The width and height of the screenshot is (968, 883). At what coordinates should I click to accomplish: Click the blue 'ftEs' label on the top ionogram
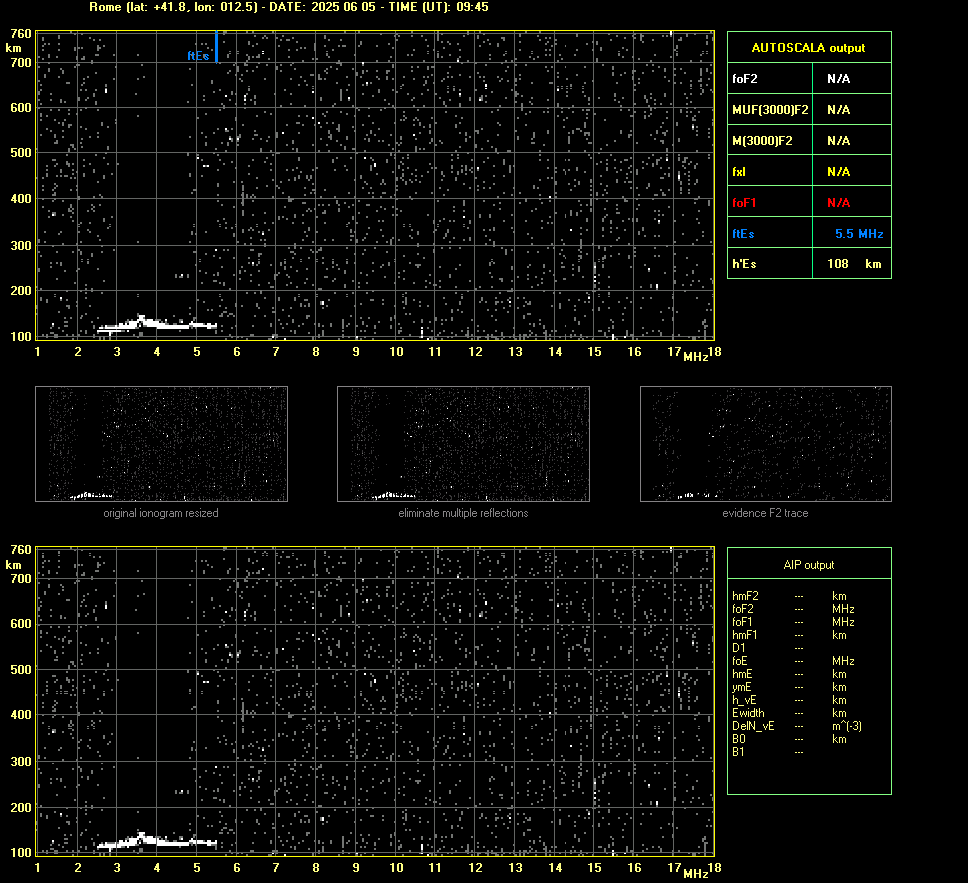click(x=198, y=56)
